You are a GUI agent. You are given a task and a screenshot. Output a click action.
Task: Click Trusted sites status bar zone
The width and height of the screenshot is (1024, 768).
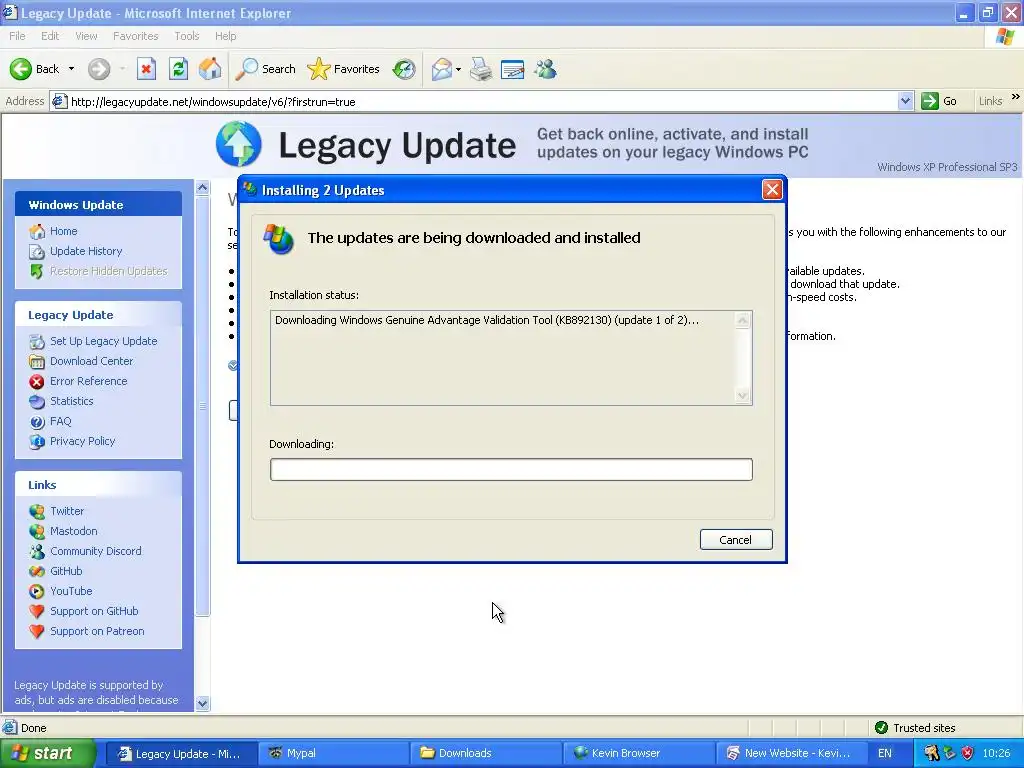pos(915,728)
